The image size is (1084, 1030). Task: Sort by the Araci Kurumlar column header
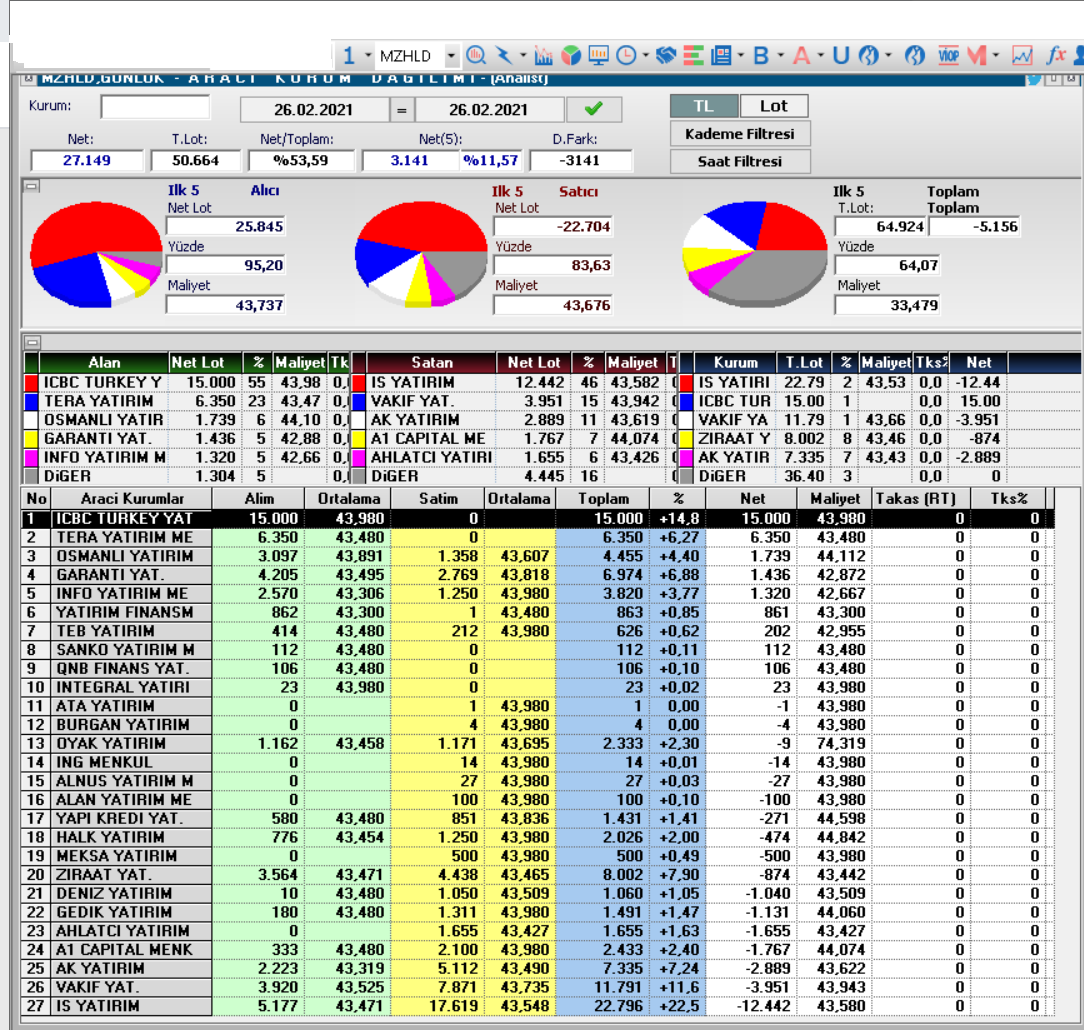click(132, 498)
